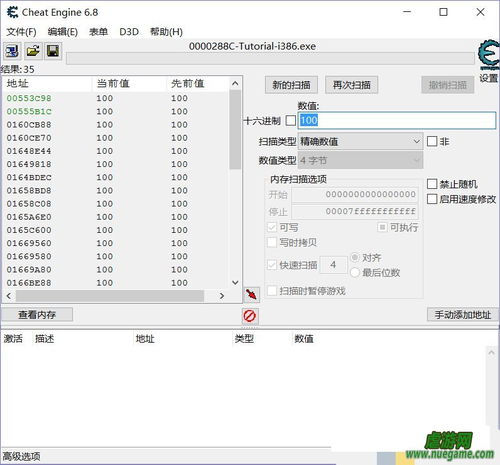The width and height of the screenshot is (500, 465).
Task: Click the 再次扫描 button
Action: 351,85
